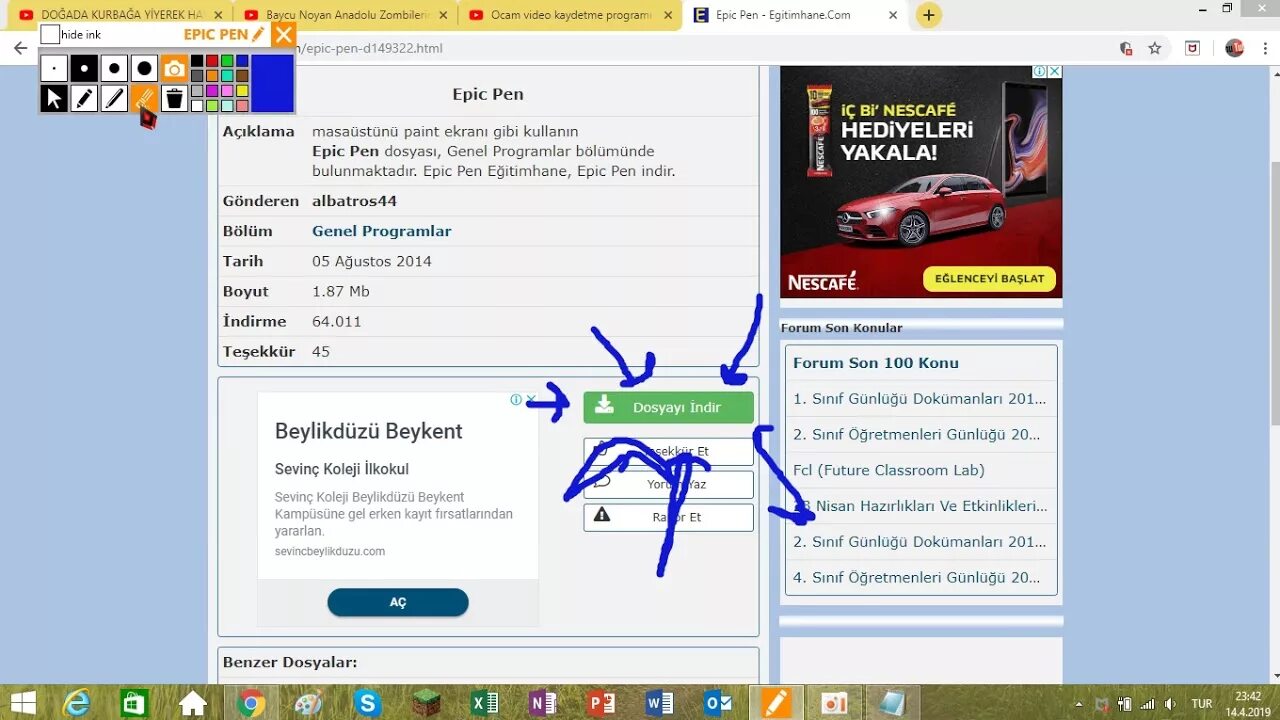Select the orange eraser tool in Epic Pen
The width and height of the screenshot is (1280, 720).
point(144,98)
